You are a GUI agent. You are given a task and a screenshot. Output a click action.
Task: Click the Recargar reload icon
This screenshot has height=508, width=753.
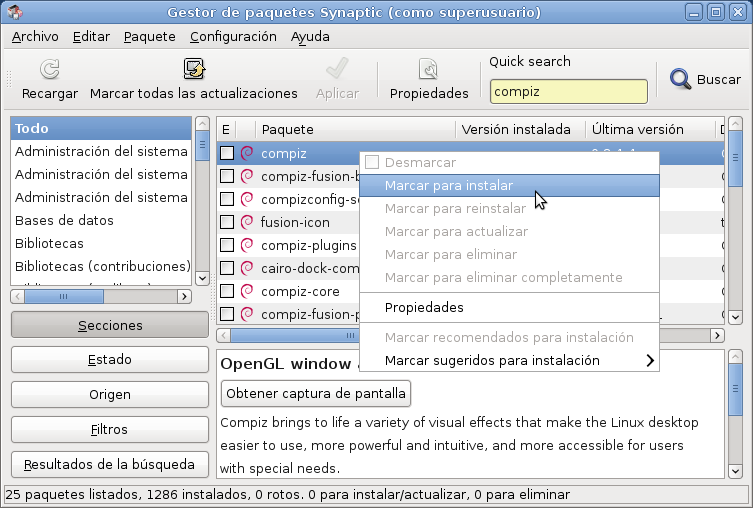(x=49, y=69)
